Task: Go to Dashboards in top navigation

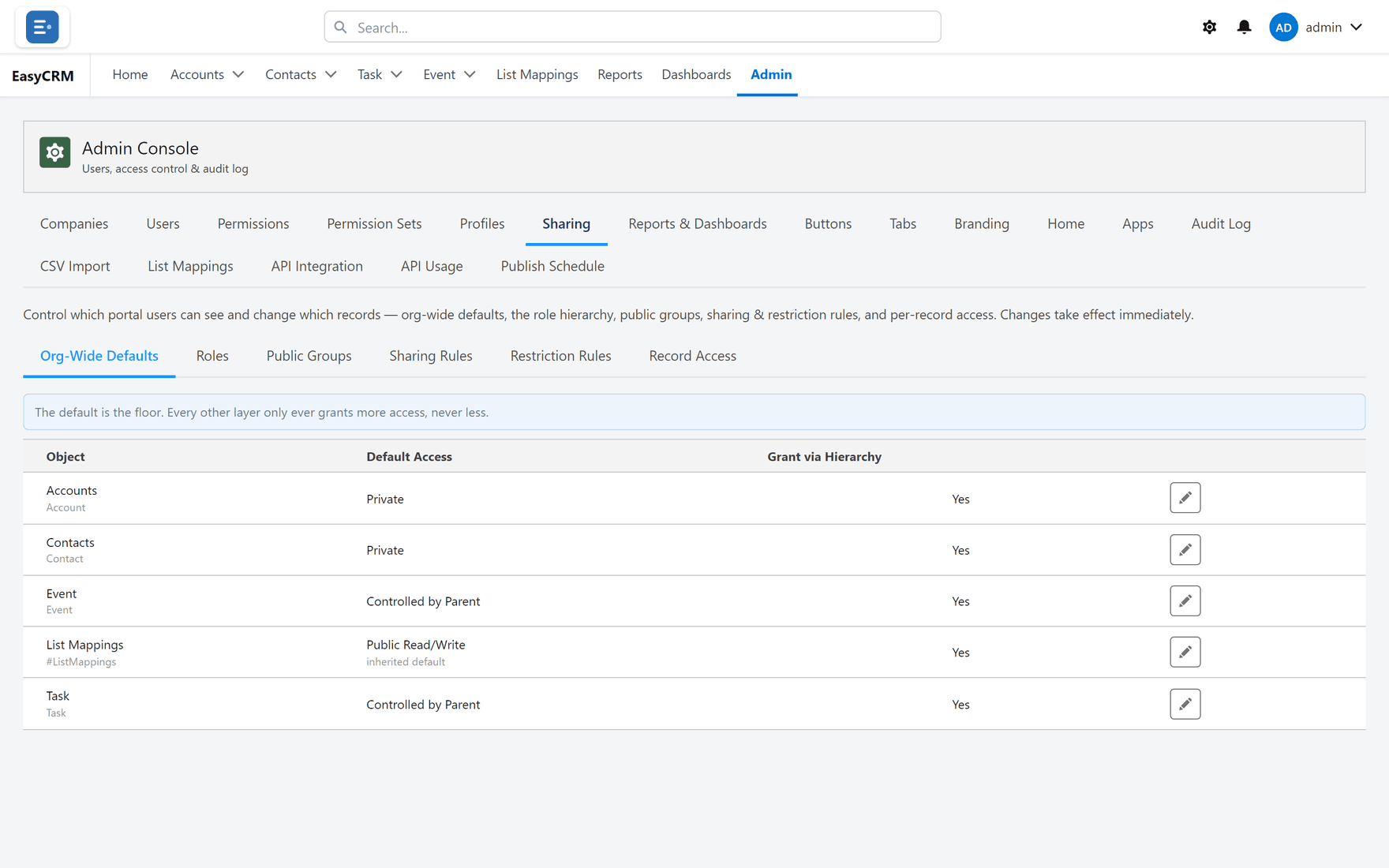Action: pos(696,74)
